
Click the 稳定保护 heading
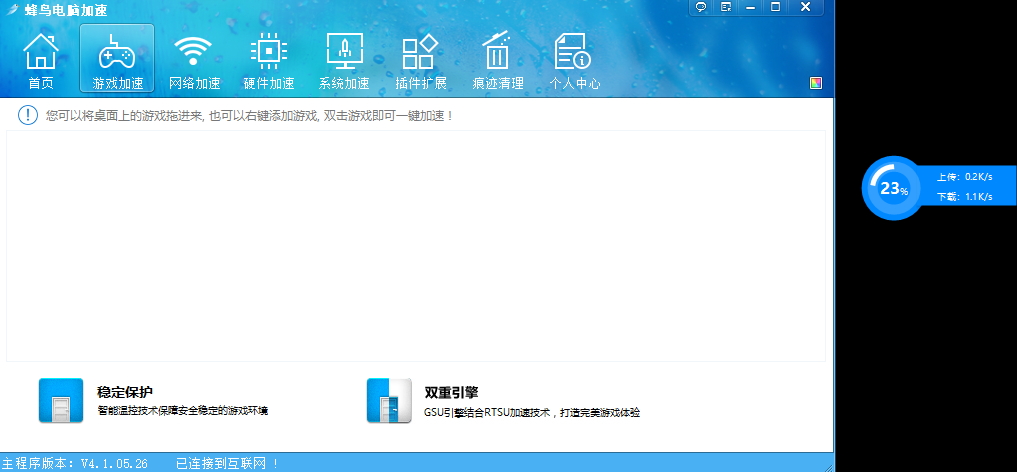[x=125, y=392]
